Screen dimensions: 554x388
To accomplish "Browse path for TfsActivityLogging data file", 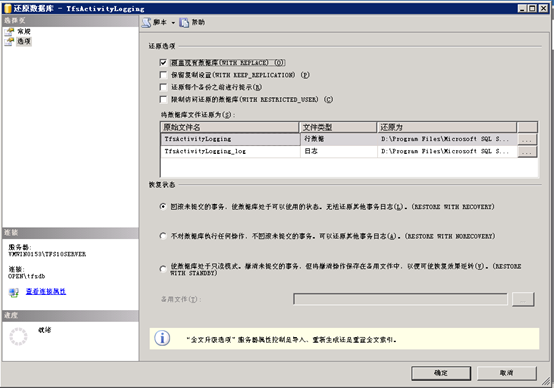I will (x=527, y=139).
